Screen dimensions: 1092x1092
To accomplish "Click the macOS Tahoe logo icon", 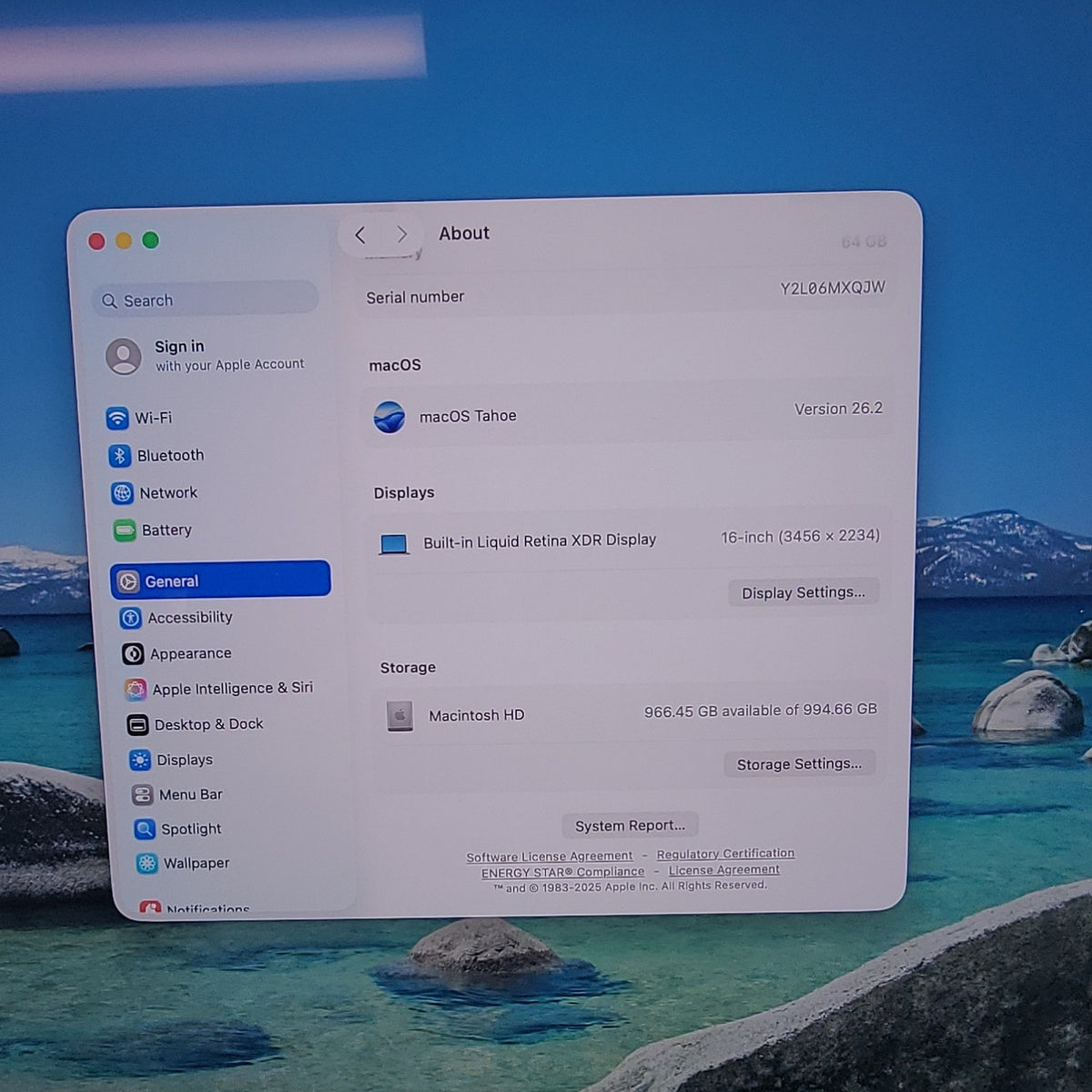I will pyautogui.click(x=389, y=417).
